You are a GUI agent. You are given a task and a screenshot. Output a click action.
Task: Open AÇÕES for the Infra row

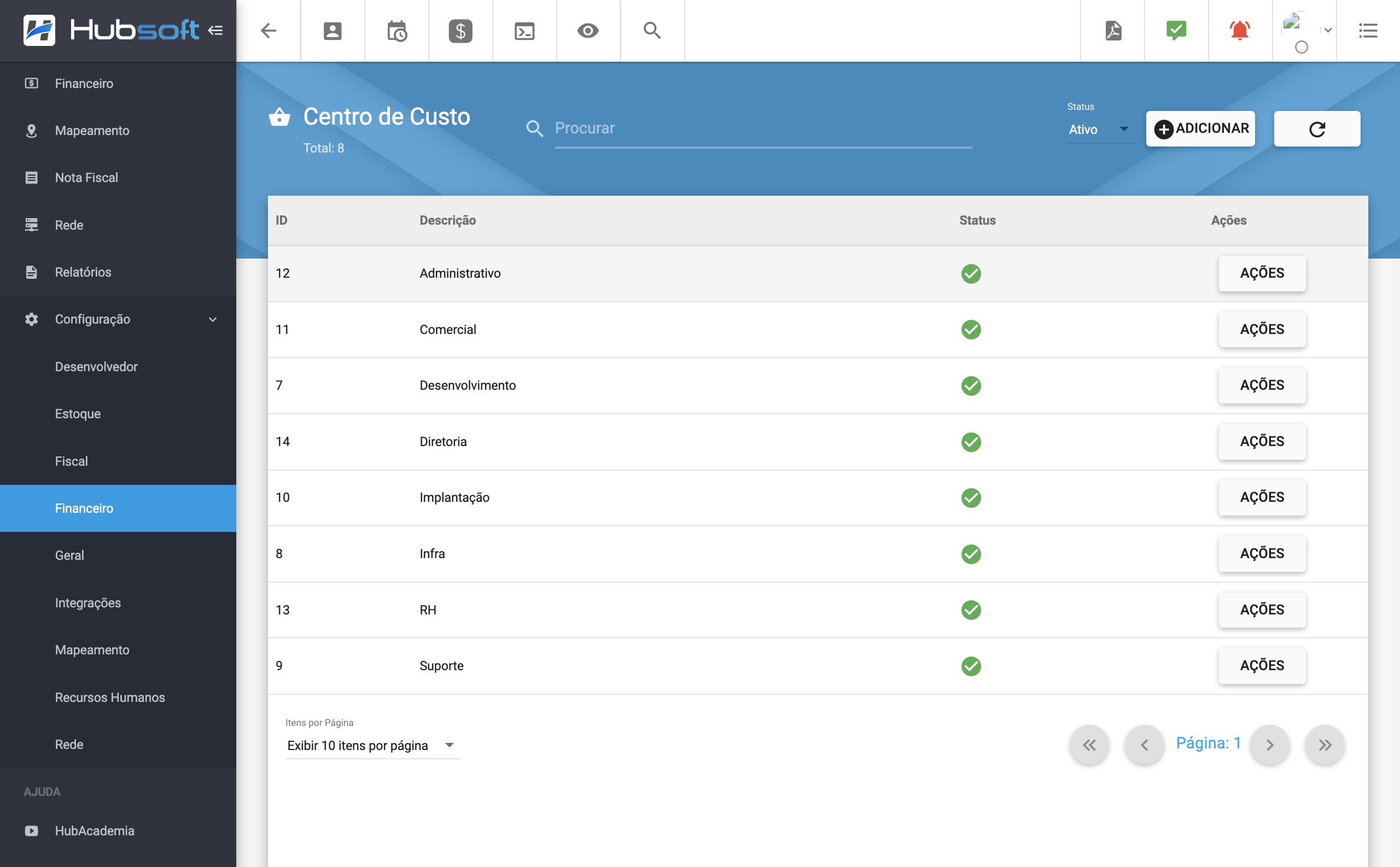coord(1262,553)
